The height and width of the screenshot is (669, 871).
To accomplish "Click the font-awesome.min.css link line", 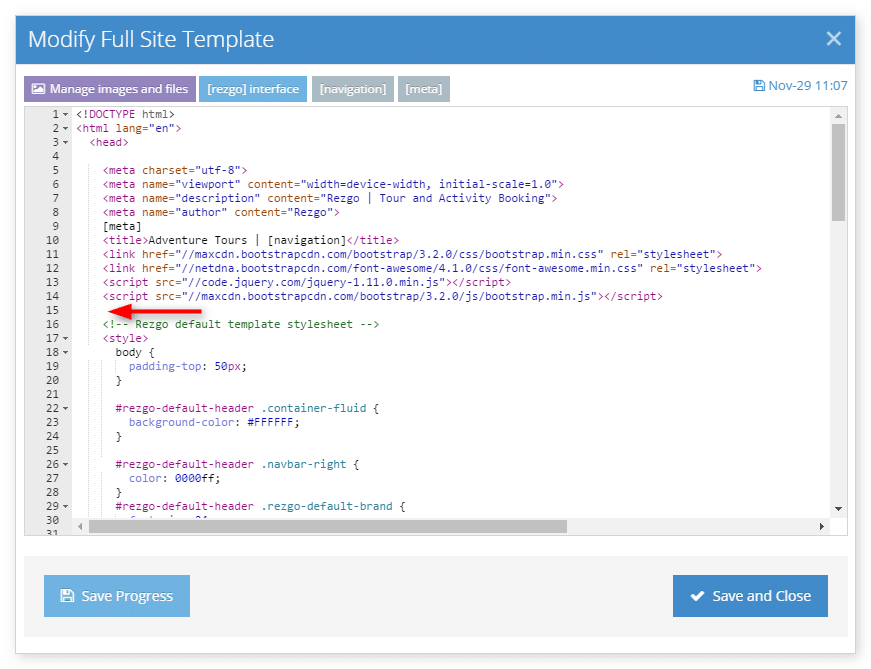I will (432, 268).
